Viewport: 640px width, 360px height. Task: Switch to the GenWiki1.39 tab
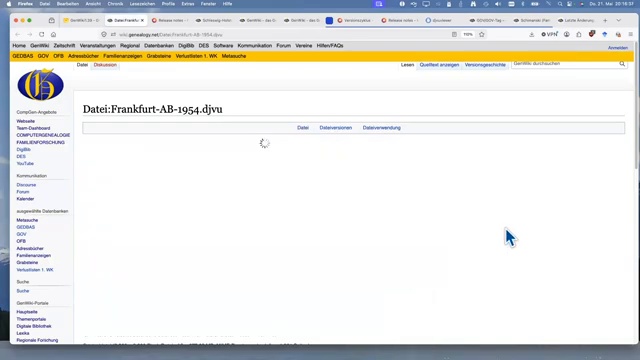82,20
